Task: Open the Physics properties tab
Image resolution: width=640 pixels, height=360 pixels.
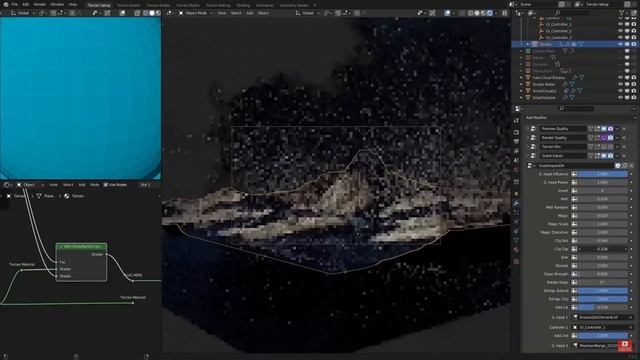Action: point(516,222)
